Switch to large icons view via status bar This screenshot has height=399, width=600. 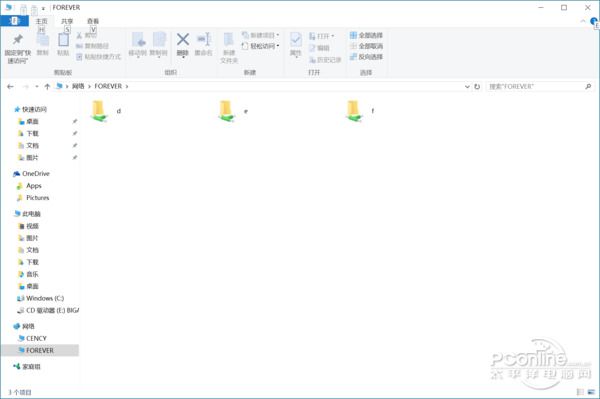(x=592, y=392)
